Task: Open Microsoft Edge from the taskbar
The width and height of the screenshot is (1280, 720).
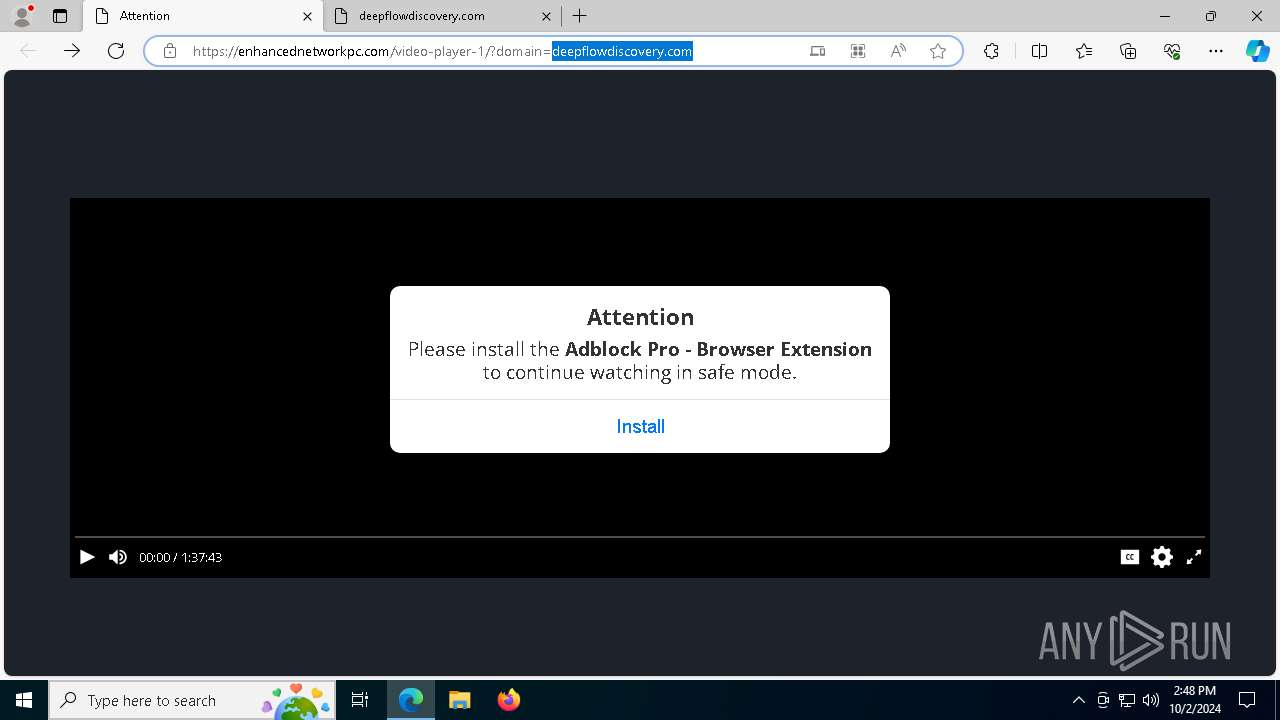Action: [x=411, y=700]
